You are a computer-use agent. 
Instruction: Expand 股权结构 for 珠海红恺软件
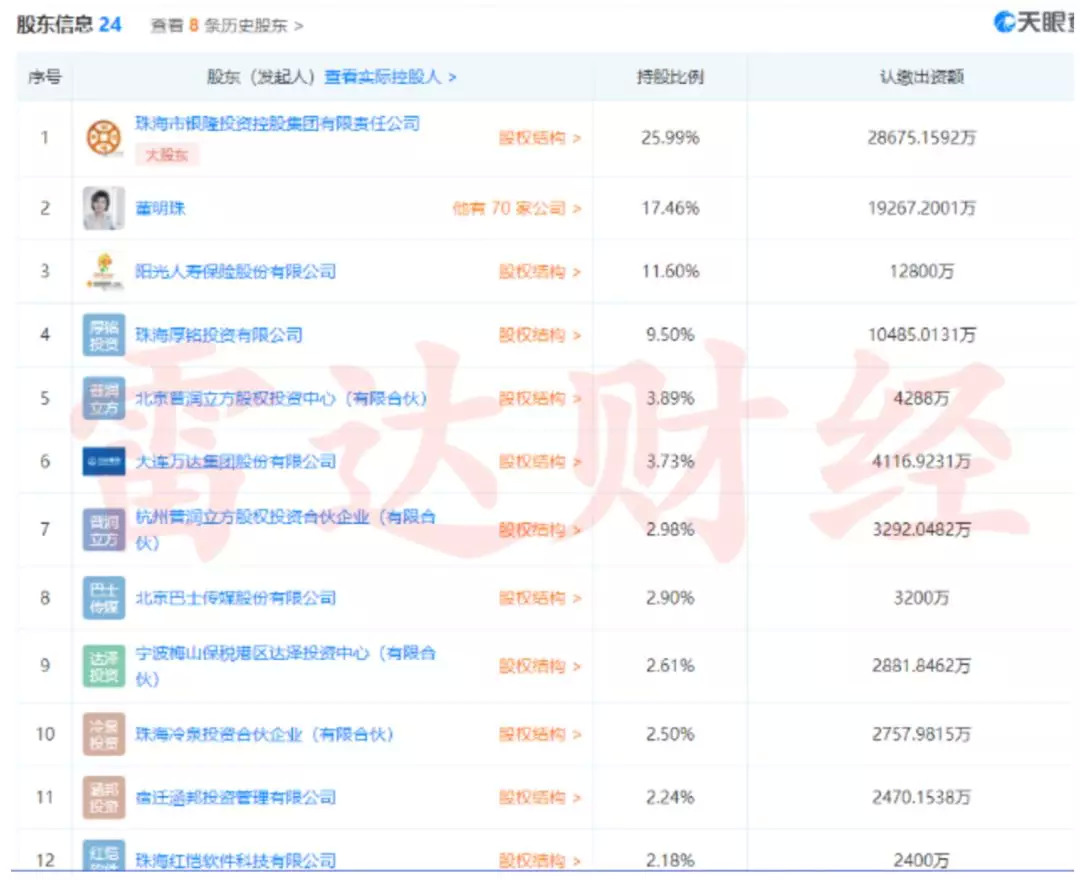[x=540, y=860]
